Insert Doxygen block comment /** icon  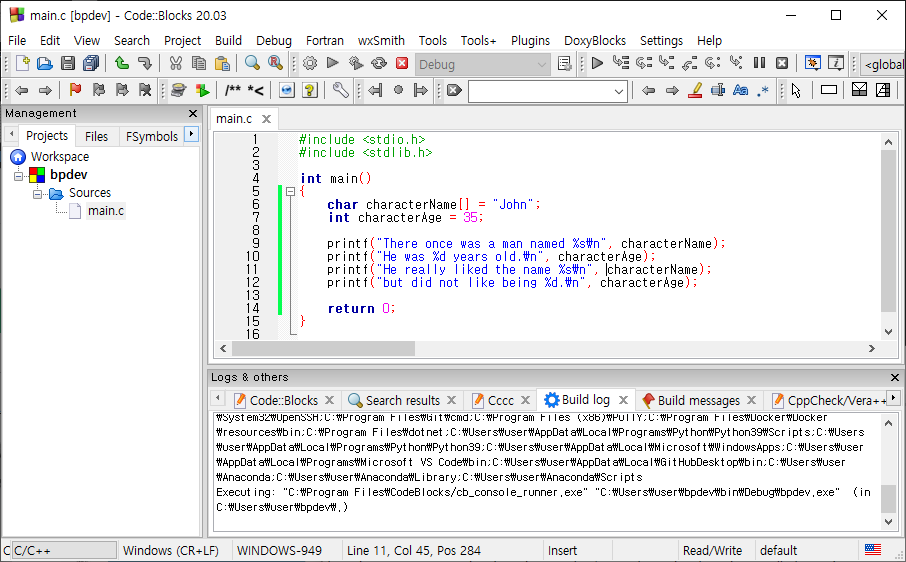pyautogui.click(x=233, y=90)
